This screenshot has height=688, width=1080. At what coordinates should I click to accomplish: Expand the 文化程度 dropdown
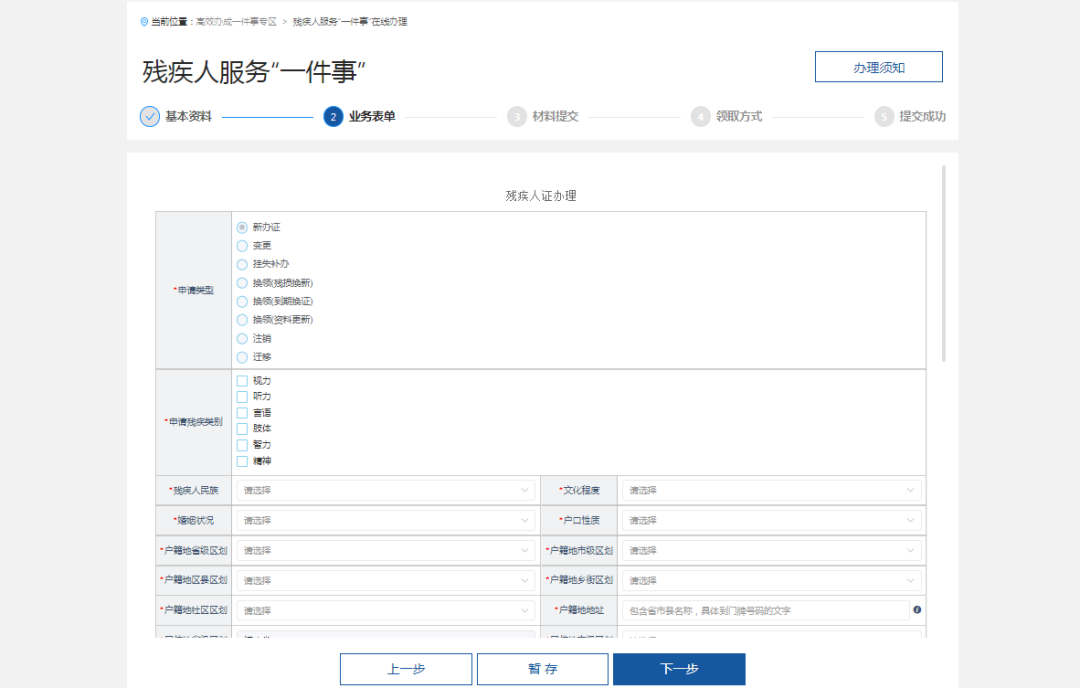770,491
